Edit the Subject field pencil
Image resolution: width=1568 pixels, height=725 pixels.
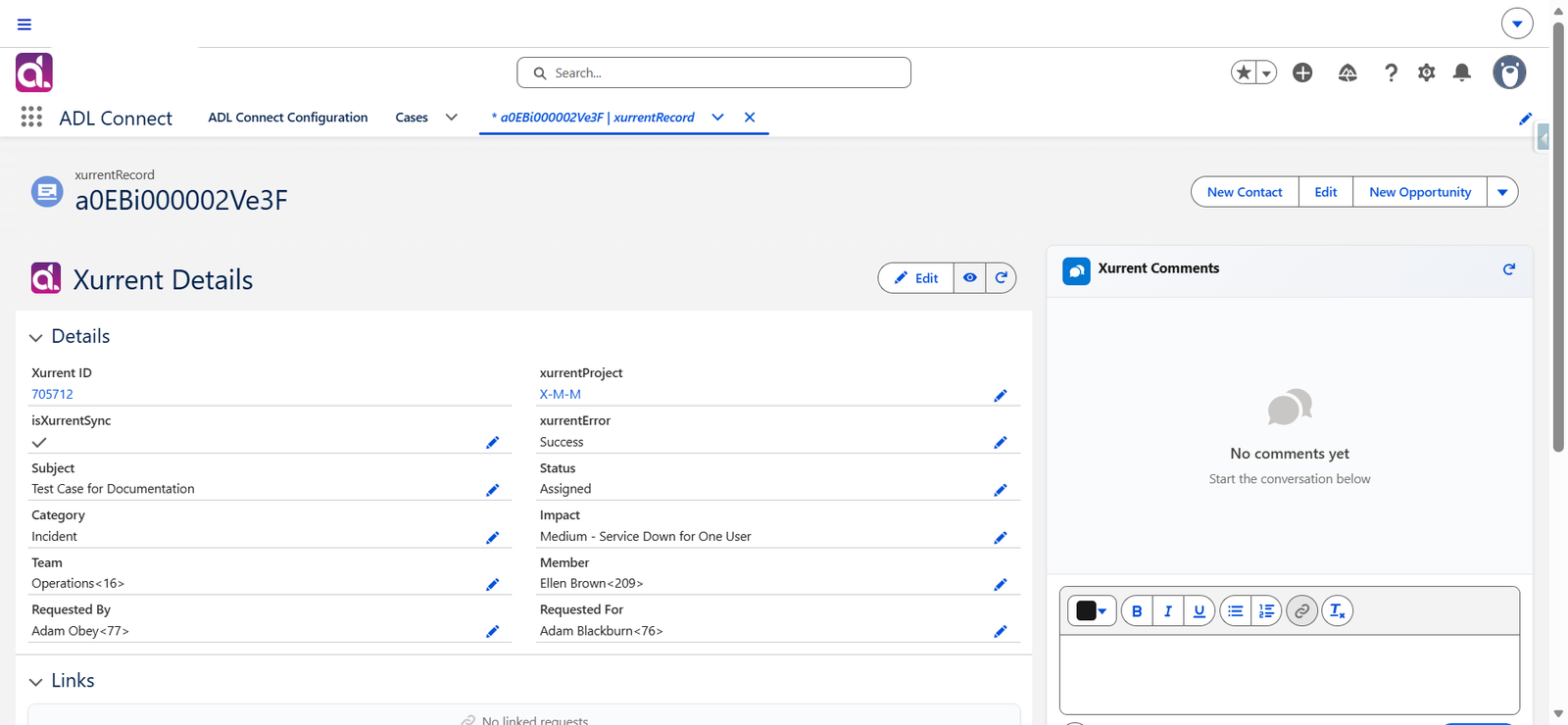[x=493, y=489]
